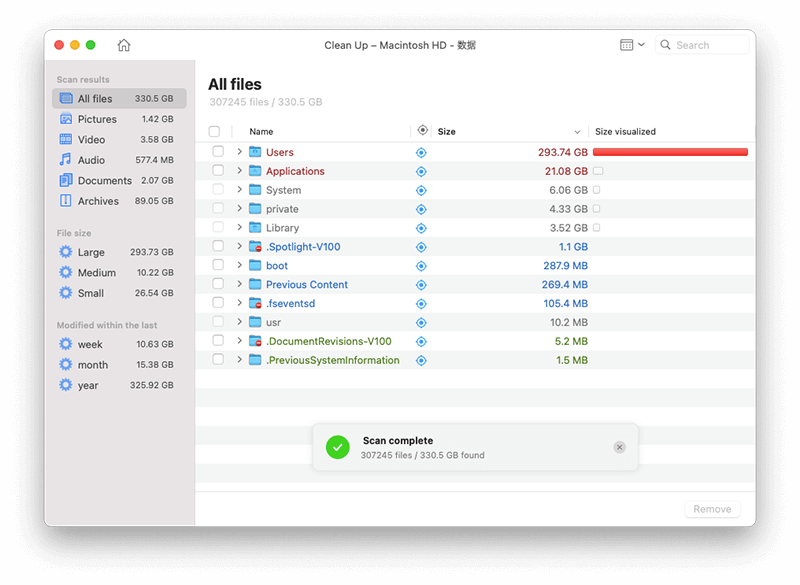Click the magnifier search icon
The height and width of the screenshot is (585, 800).
(665, 45)
